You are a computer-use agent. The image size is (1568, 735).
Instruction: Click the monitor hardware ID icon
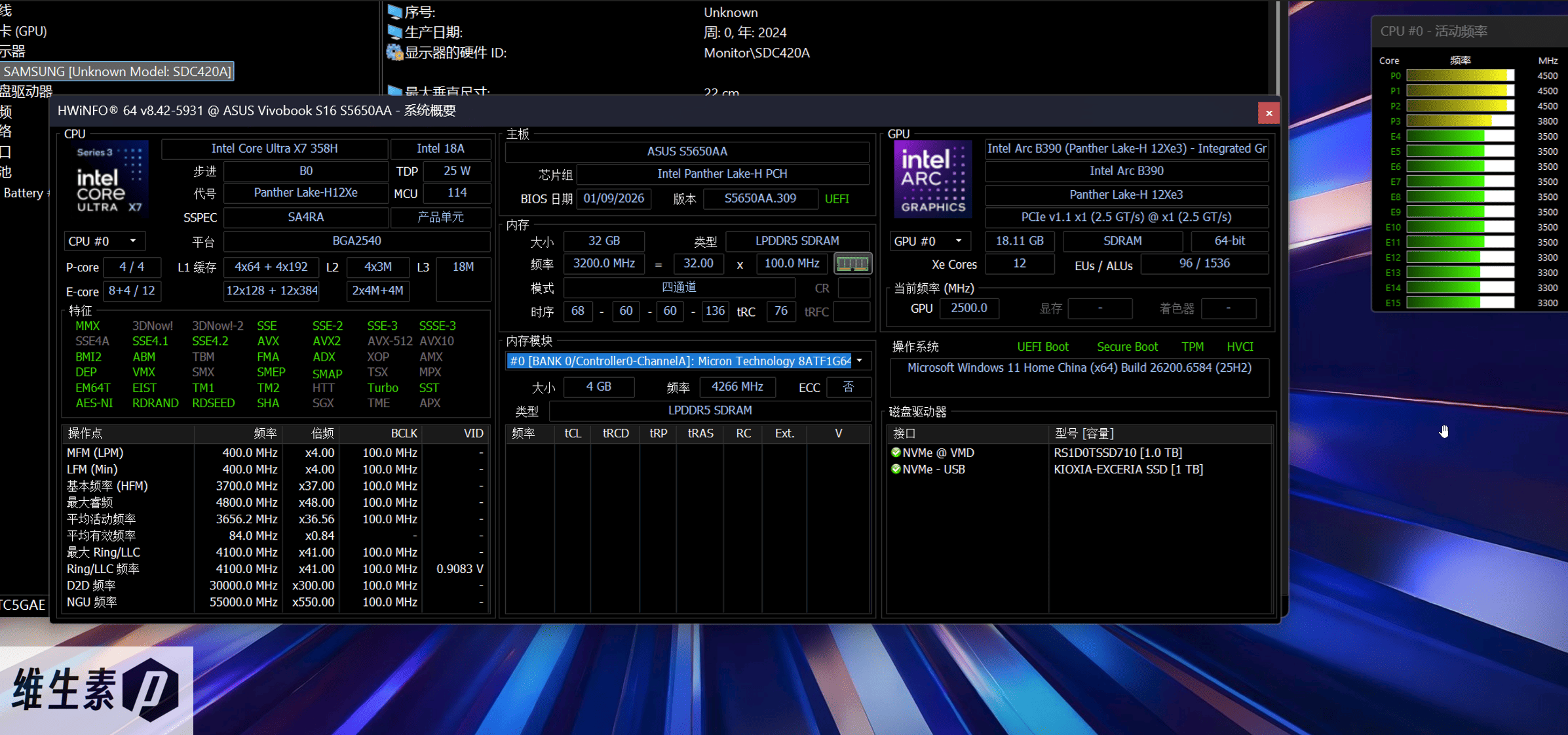[x=394, y=52]
